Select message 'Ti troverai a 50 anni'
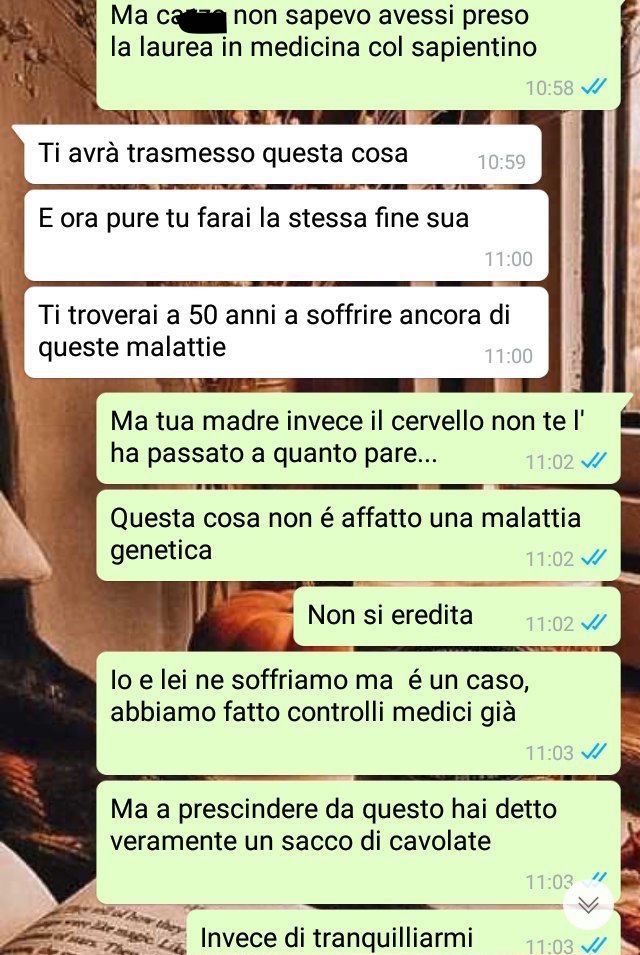Image resolution: width=640 pixels, height=955 pixels. [286, 332]
